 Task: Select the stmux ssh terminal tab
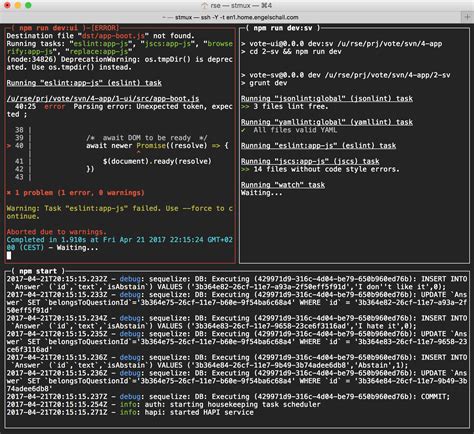(230, 17)
